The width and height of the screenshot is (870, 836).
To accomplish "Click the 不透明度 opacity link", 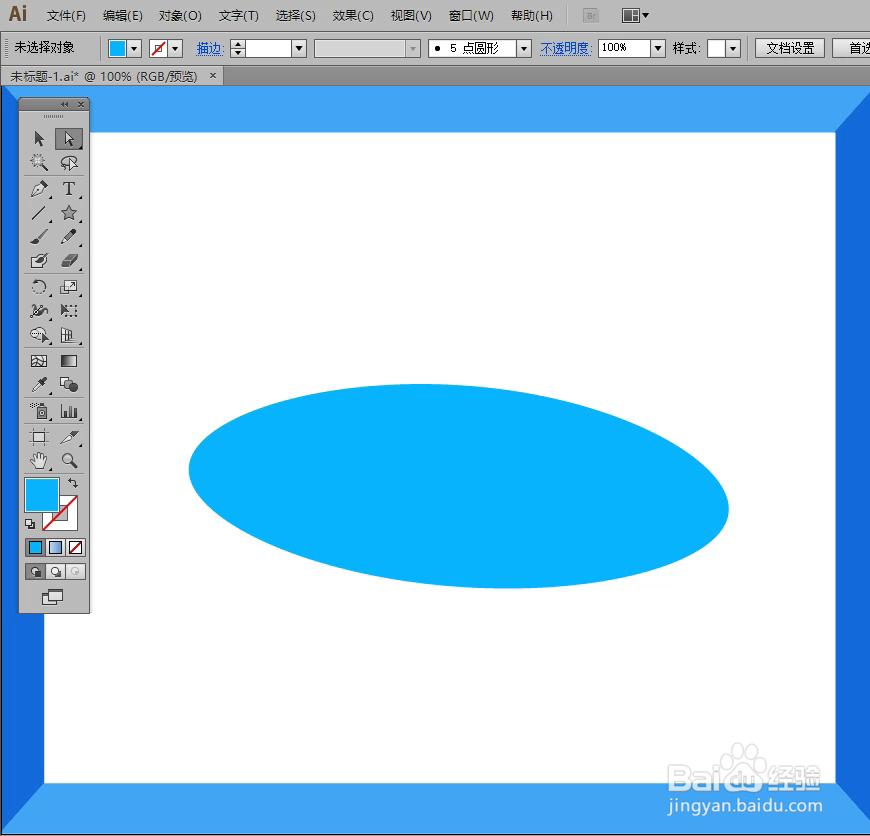I will click(x=566, y=49).
